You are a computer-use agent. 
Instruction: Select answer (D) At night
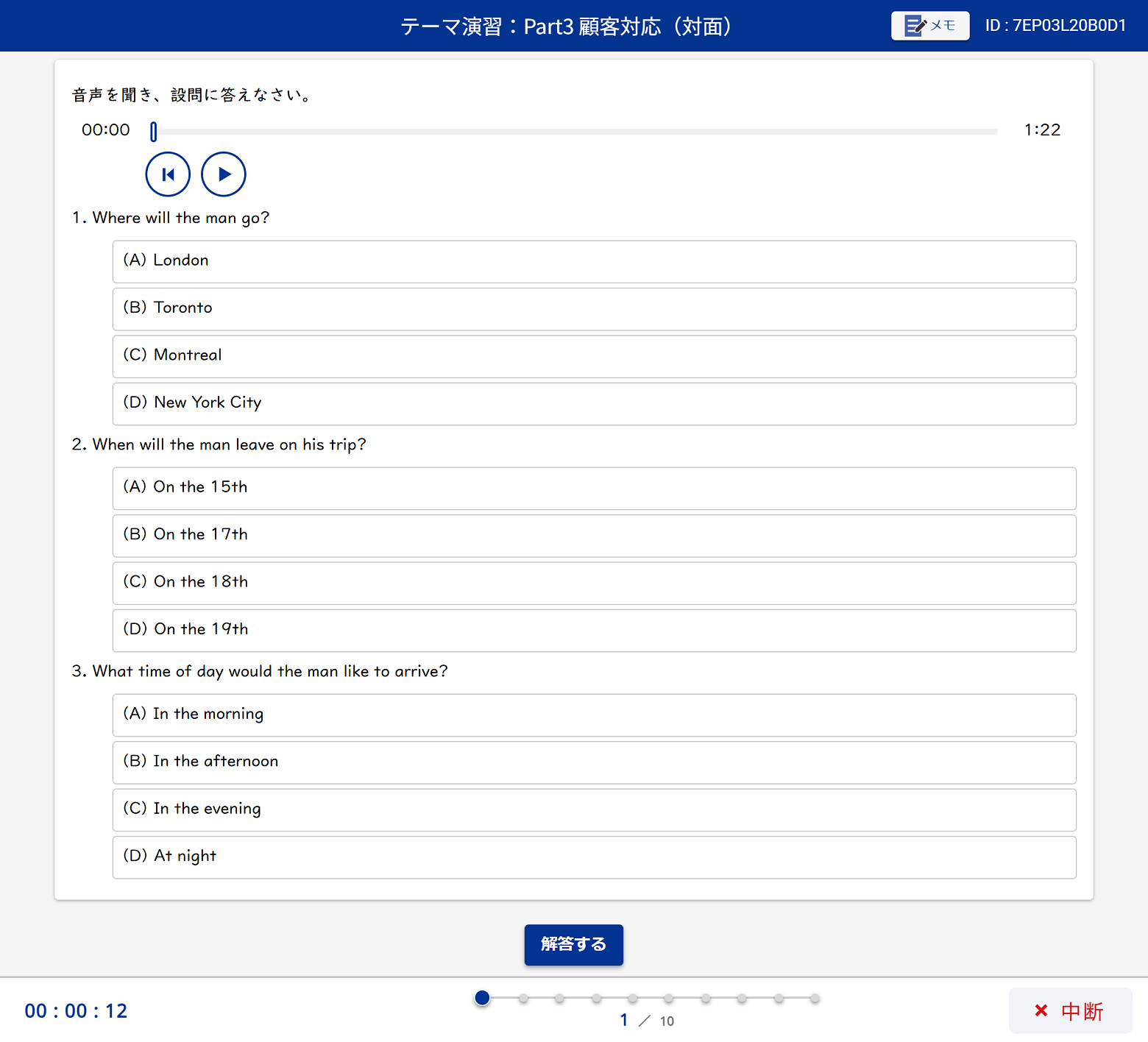tap(594, 857)
